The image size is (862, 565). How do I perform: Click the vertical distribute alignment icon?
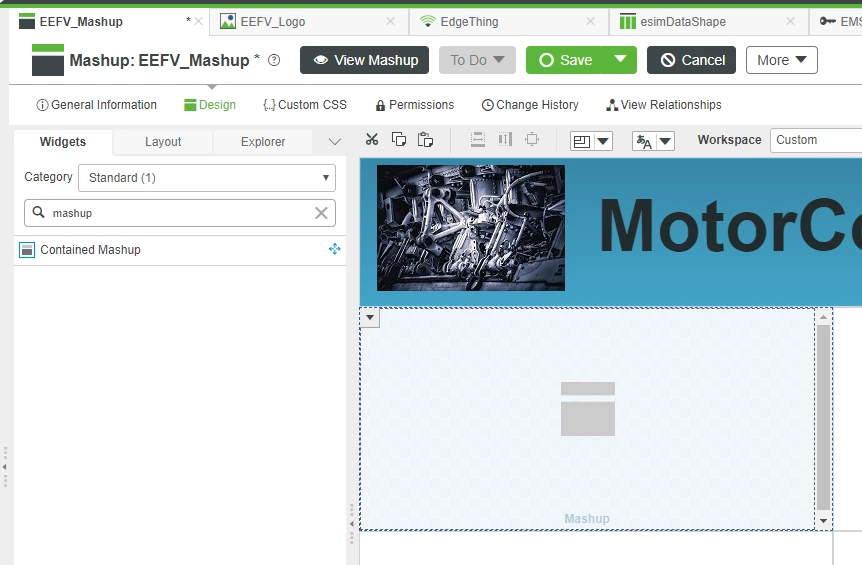tap(478, 140)
